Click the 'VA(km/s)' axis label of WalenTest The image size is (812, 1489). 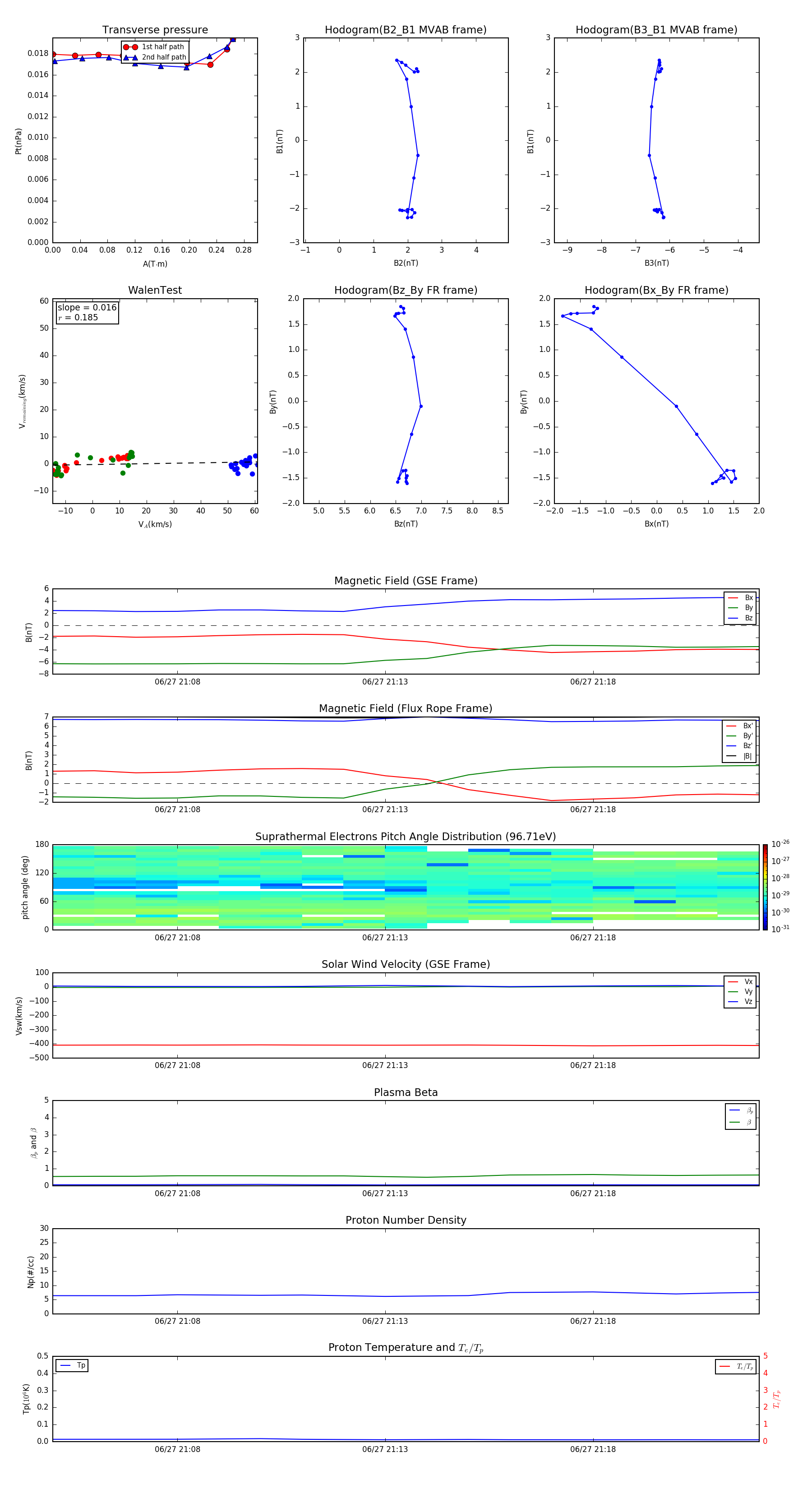155,524
